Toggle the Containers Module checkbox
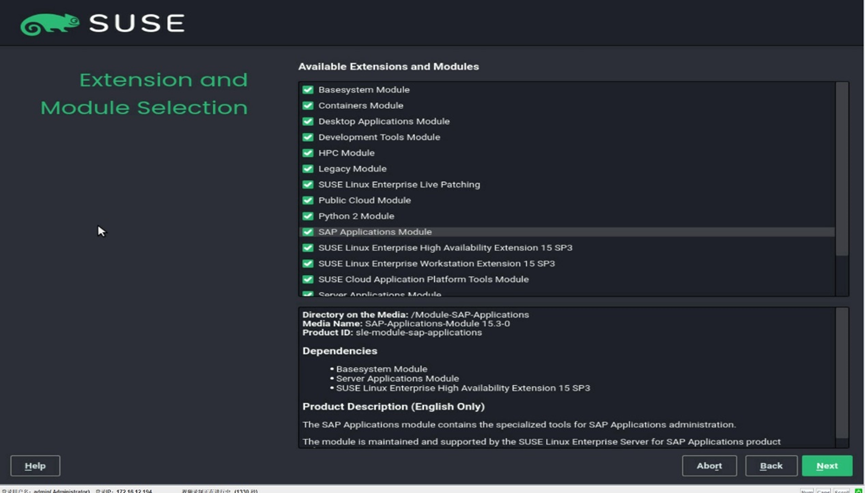 308,105
